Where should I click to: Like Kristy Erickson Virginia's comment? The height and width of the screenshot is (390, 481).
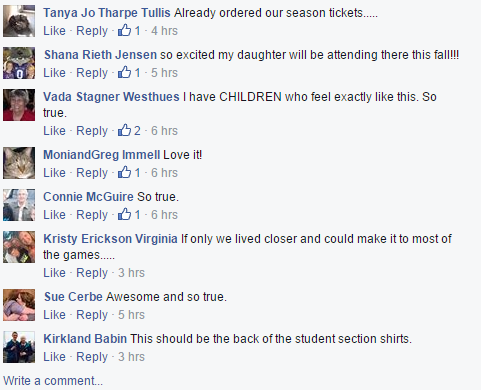(x=54, y=273)
